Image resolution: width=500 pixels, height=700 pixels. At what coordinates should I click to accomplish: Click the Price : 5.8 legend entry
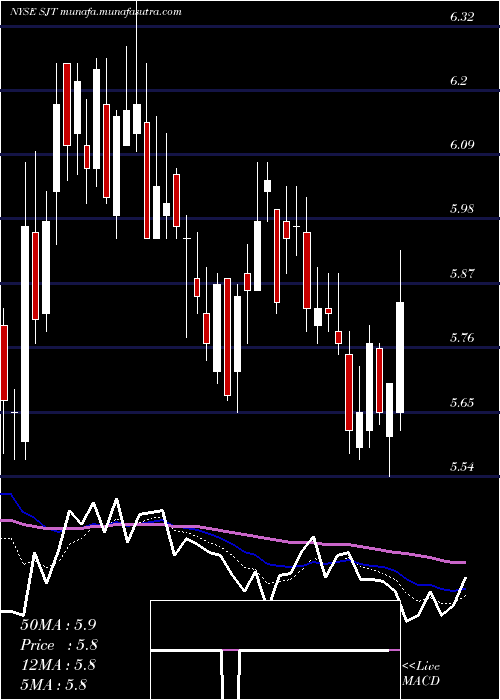tap(58, 645)
